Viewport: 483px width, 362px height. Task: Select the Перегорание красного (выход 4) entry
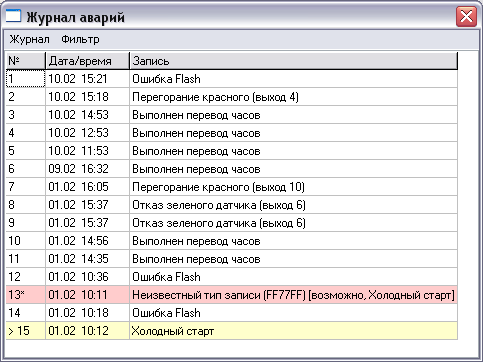[232, 97]
